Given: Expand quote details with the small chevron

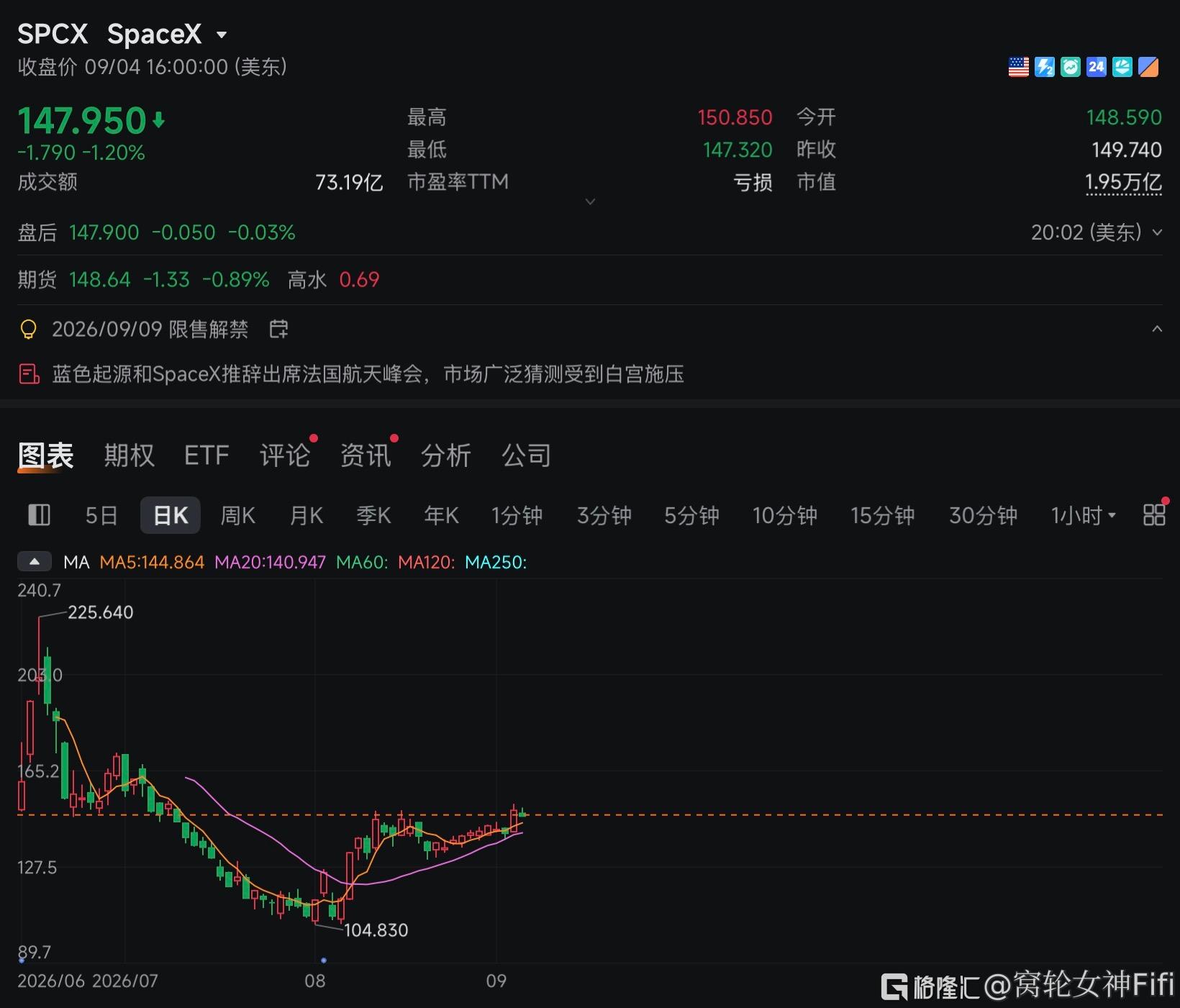Looking at the screenshot, I should (590, 201).
